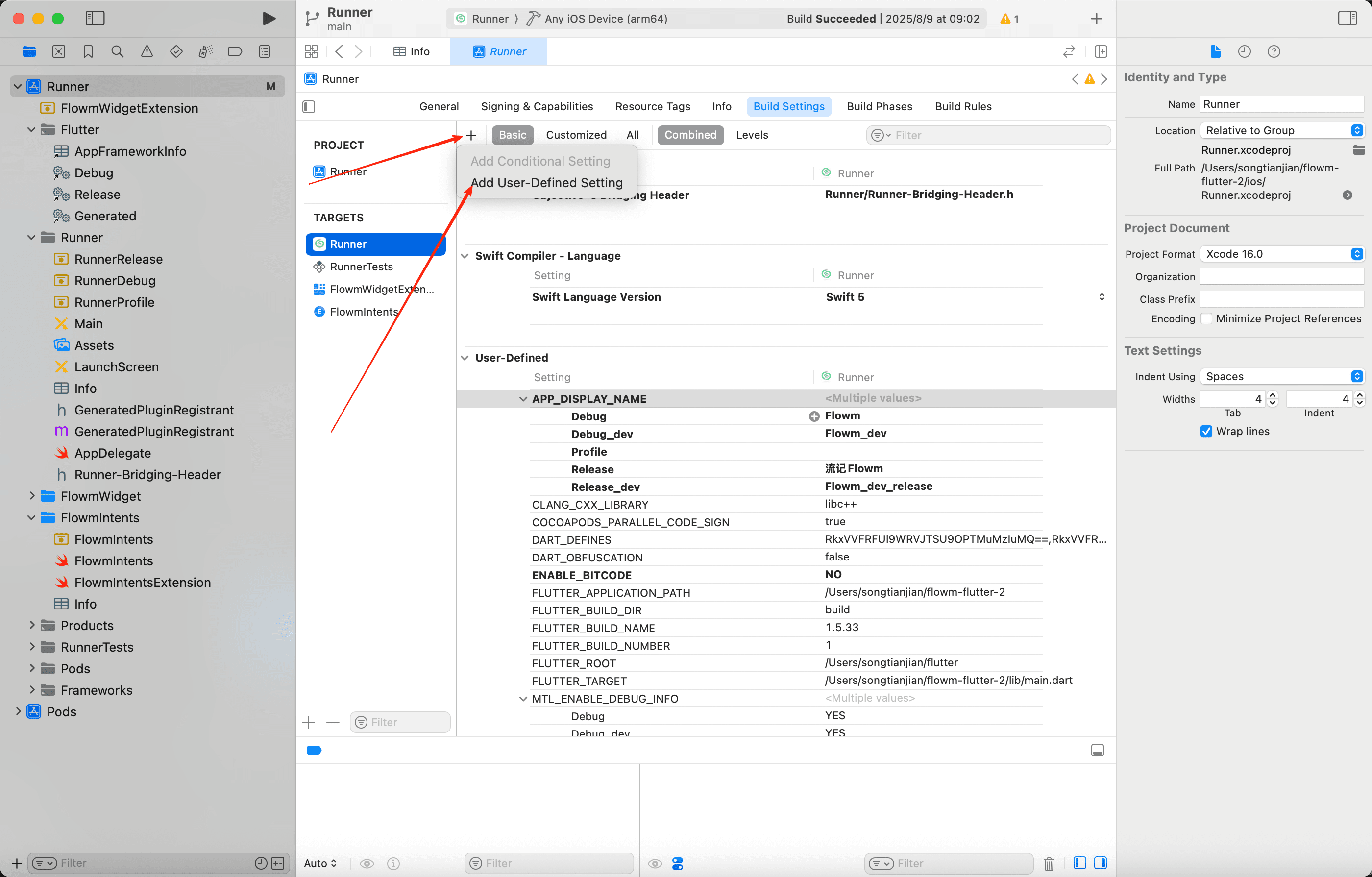Open the Quick Help inspector icon
This screenshot has width=1372, height=877.
click(x=1274, y=51)
